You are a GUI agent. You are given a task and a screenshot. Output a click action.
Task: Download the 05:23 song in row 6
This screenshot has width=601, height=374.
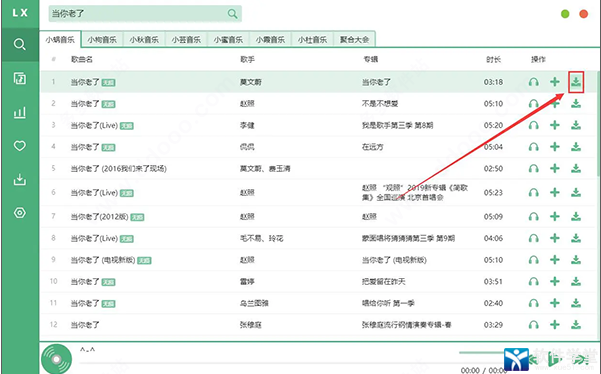point(576,192)
